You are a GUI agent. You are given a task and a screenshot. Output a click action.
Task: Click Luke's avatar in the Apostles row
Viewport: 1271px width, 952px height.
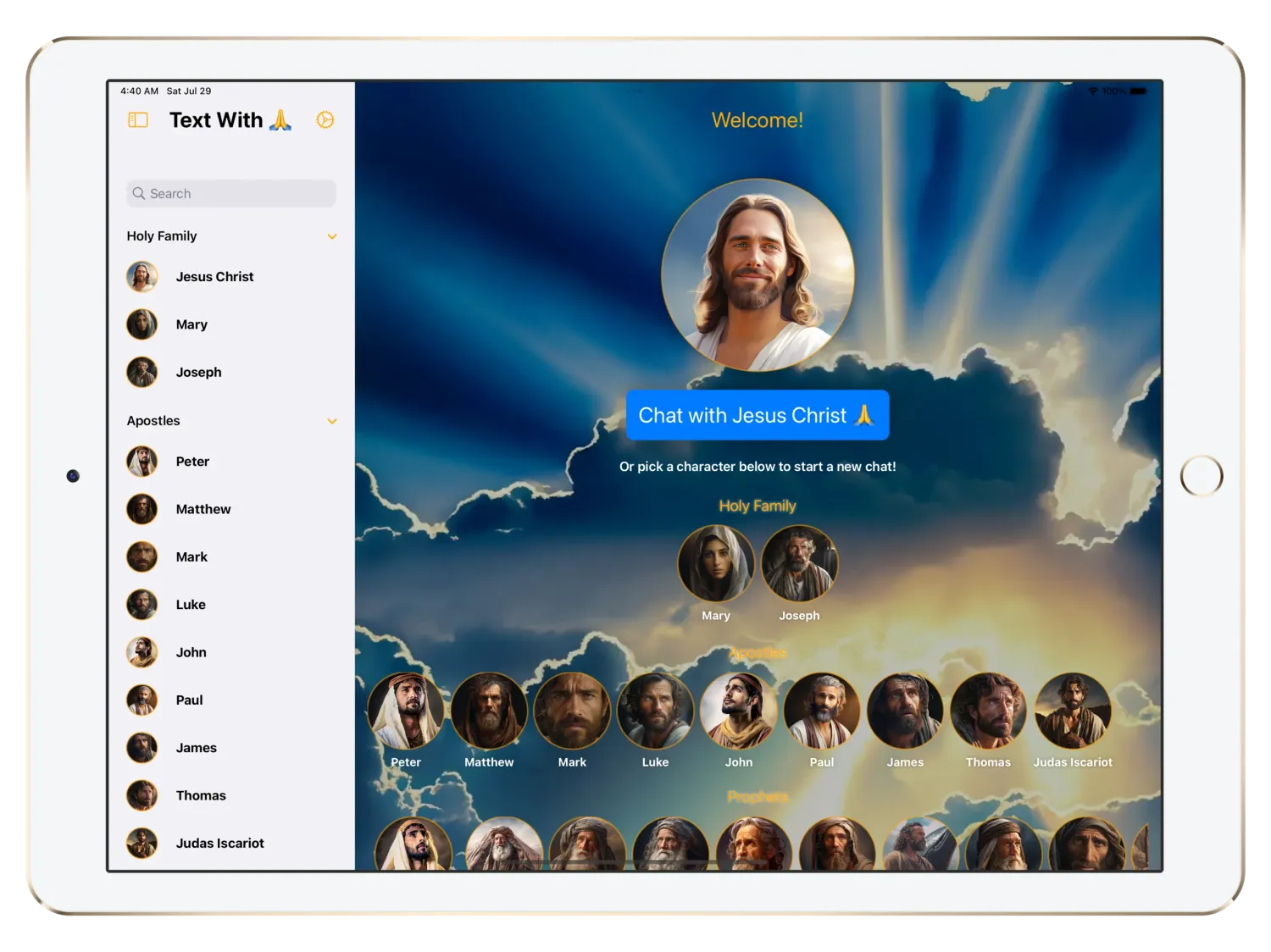(x=655, y=710)
